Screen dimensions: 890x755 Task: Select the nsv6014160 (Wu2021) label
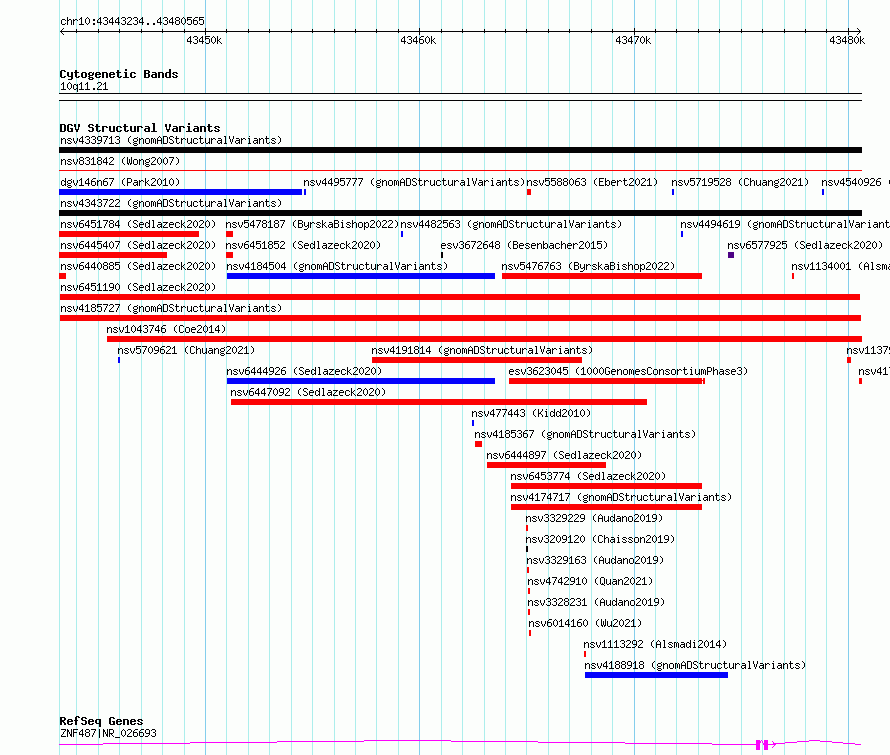(585, 623)
